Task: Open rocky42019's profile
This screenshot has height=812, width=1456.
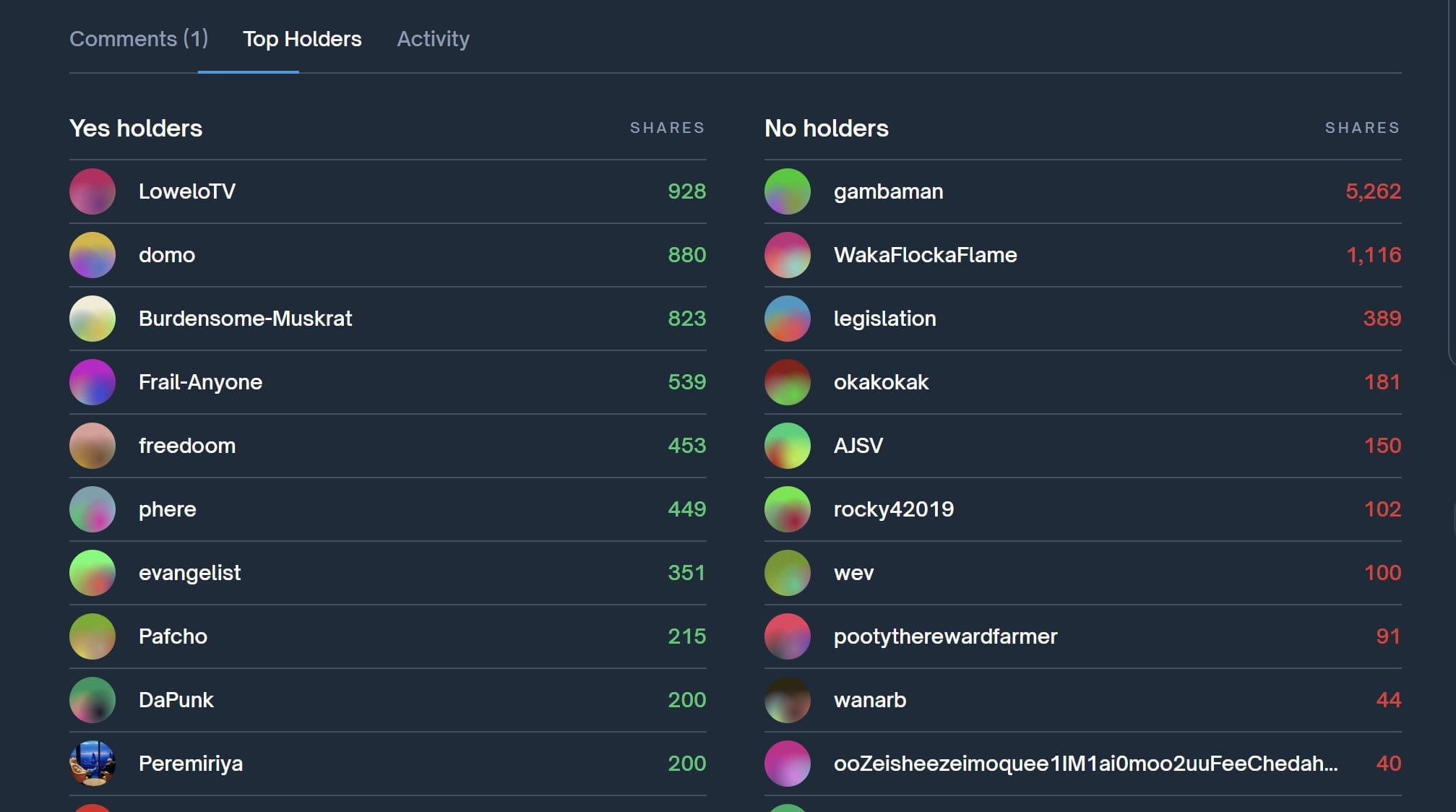Action: 893,509
